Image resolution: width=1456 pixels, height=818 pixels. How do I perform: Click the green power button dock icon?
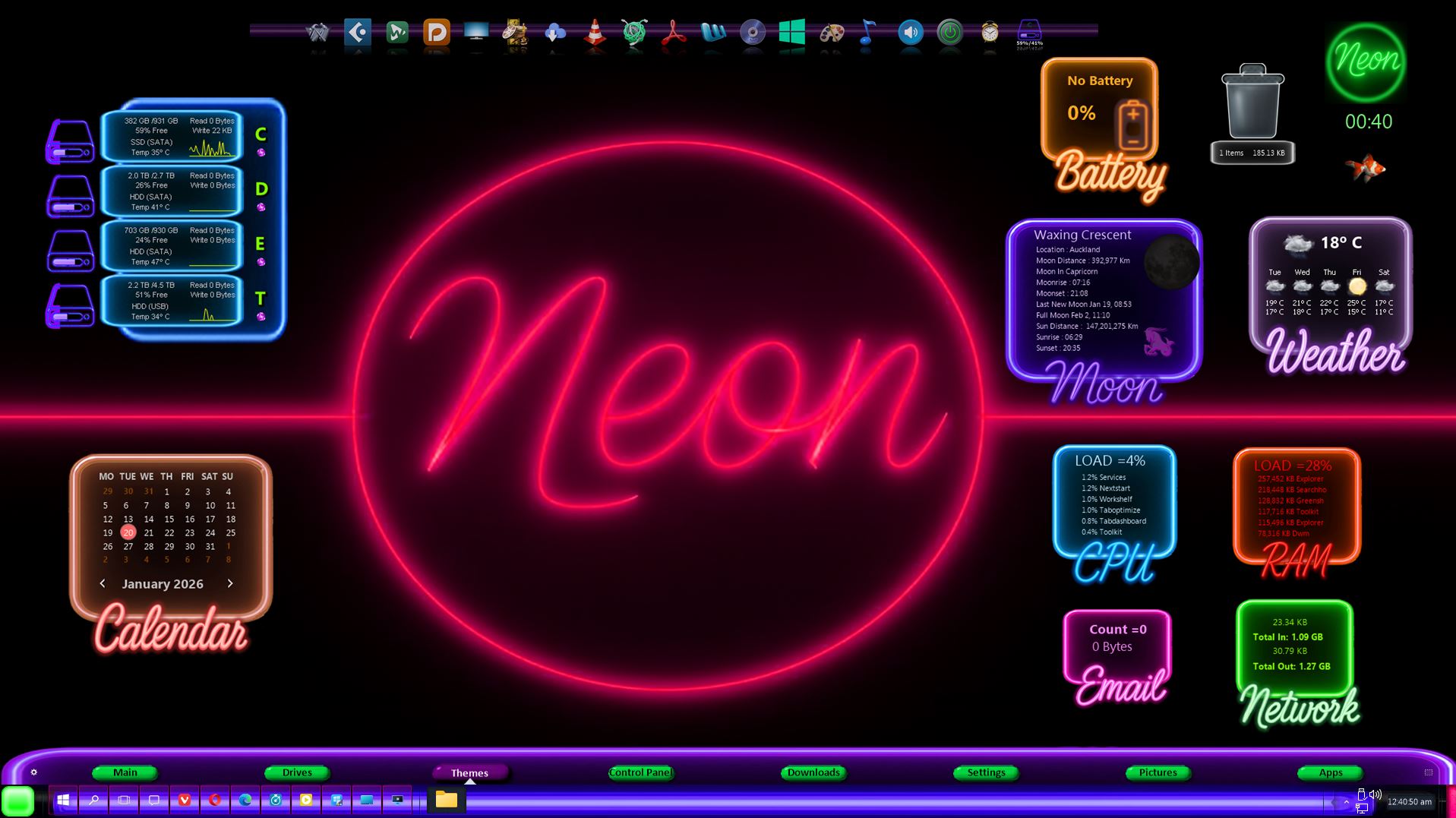click(949, 33)
